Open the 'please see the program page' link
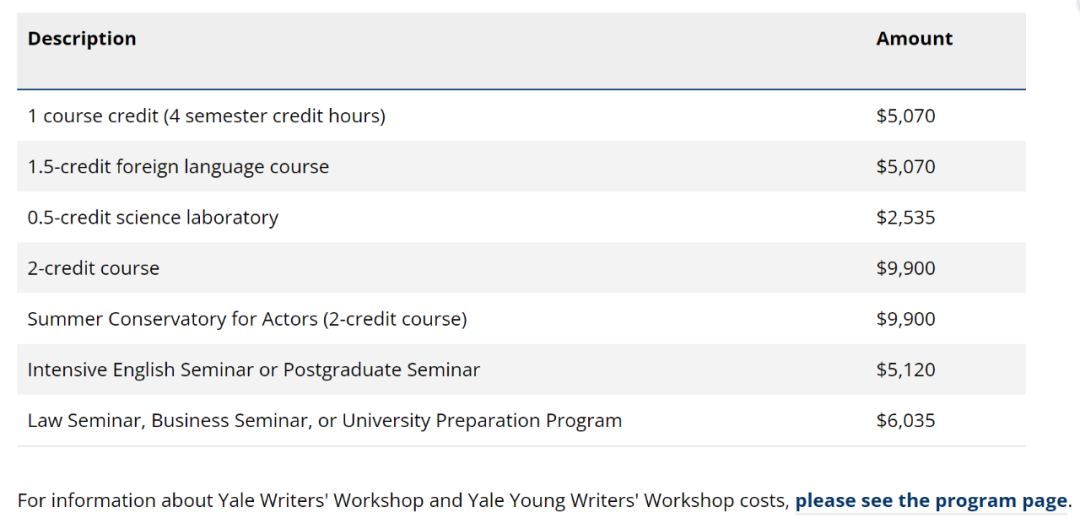Image resolution: width=1080 pixels, height=529 pixels. click(931, 501)
